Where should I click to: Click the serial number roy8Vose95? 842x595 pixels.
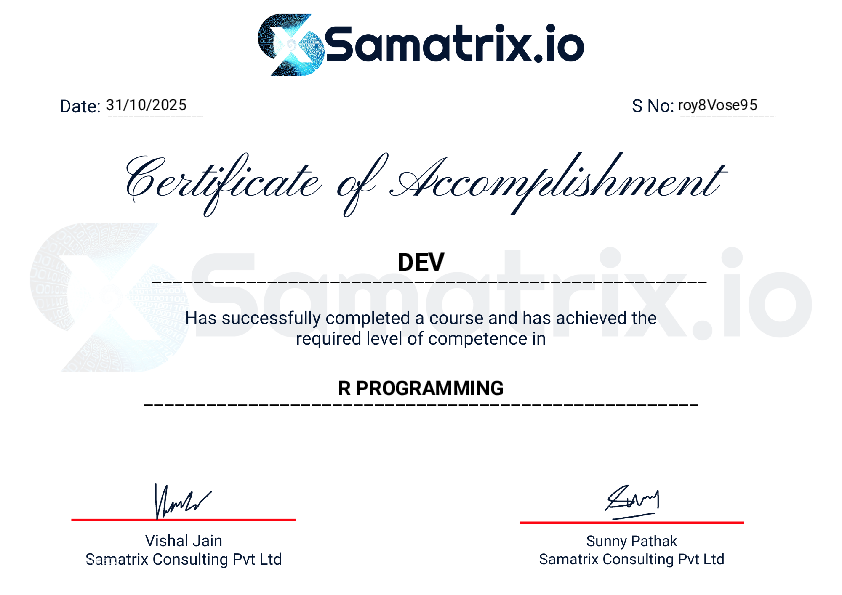(717, 105)
